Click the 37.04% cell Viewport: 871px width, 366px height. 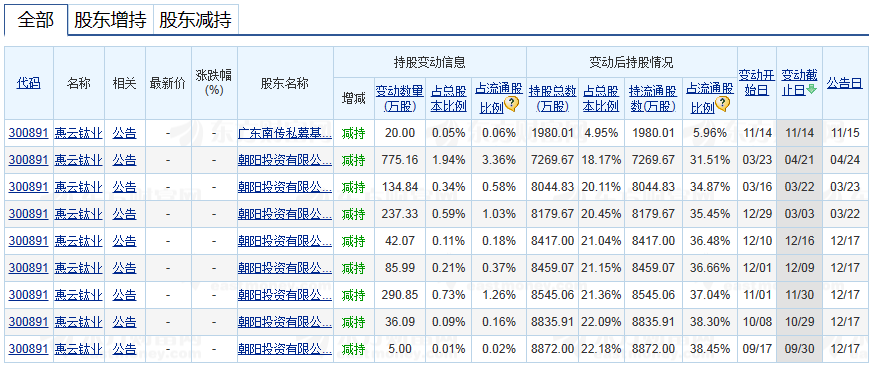point(710,295)
